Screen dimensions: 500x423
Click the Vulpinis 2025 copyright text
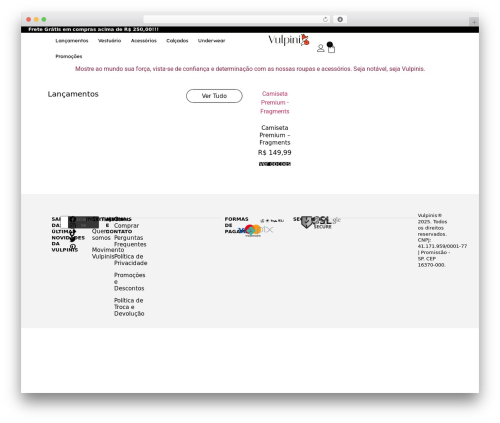442,240
